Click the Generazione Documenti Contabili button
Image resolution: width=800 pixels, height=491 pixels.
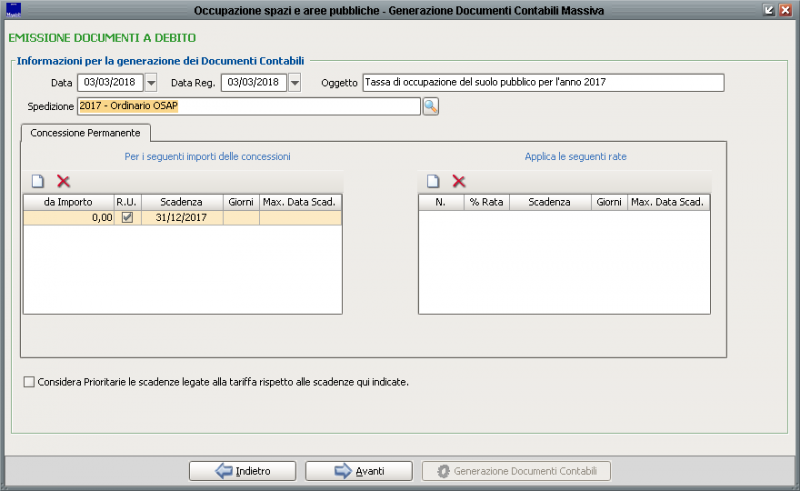pos(516,471)
